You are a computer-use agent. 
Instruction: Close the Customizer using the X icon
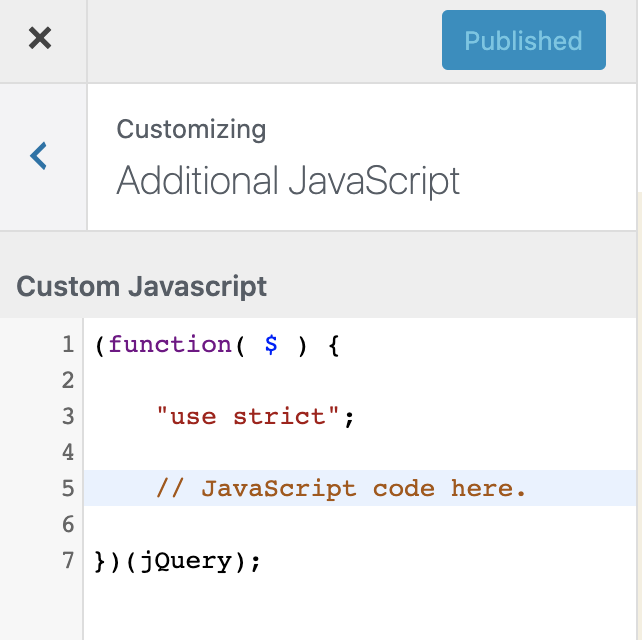pos(40,39)
